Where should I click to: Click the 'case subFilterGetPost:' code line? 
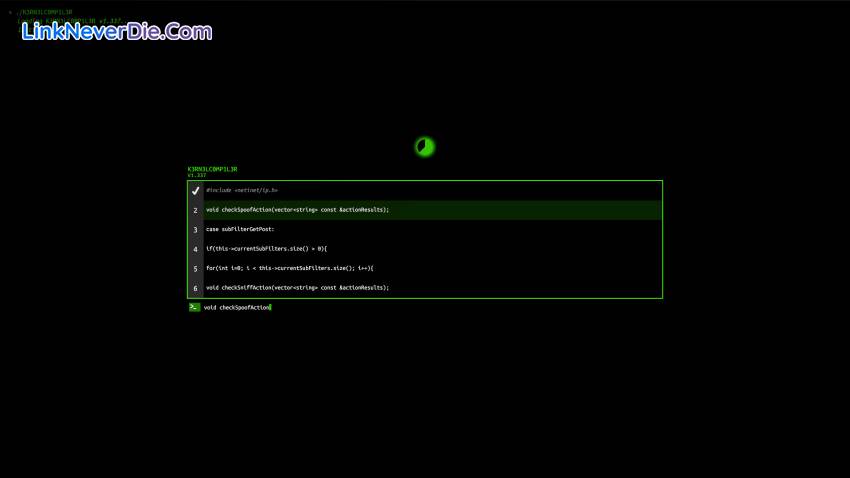coord(240,229)
